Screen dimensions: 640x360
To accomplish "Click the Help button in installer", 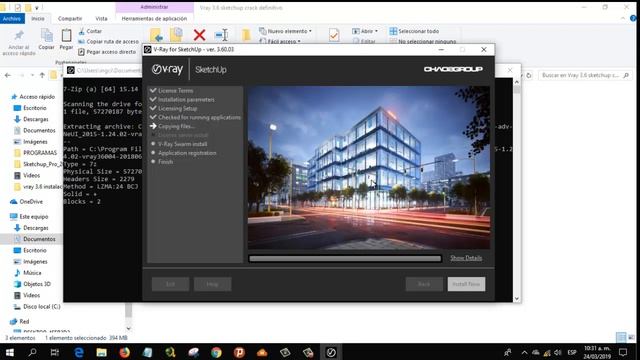I will pyautogui.click(x=212, y=284).
